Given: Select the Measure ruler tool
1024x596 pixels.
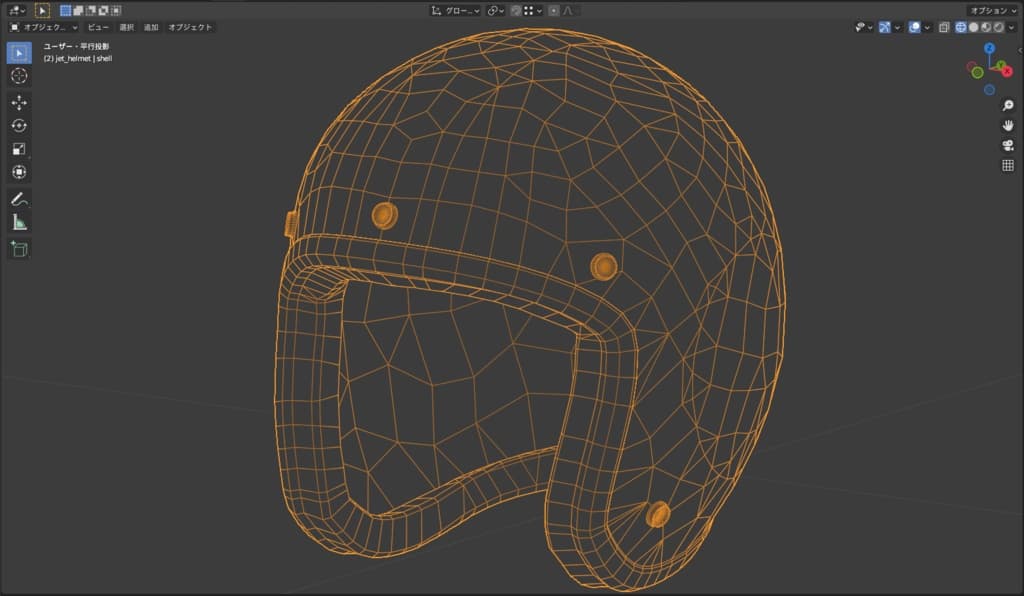Looking at the screenshot, I should tap(19, 222).
